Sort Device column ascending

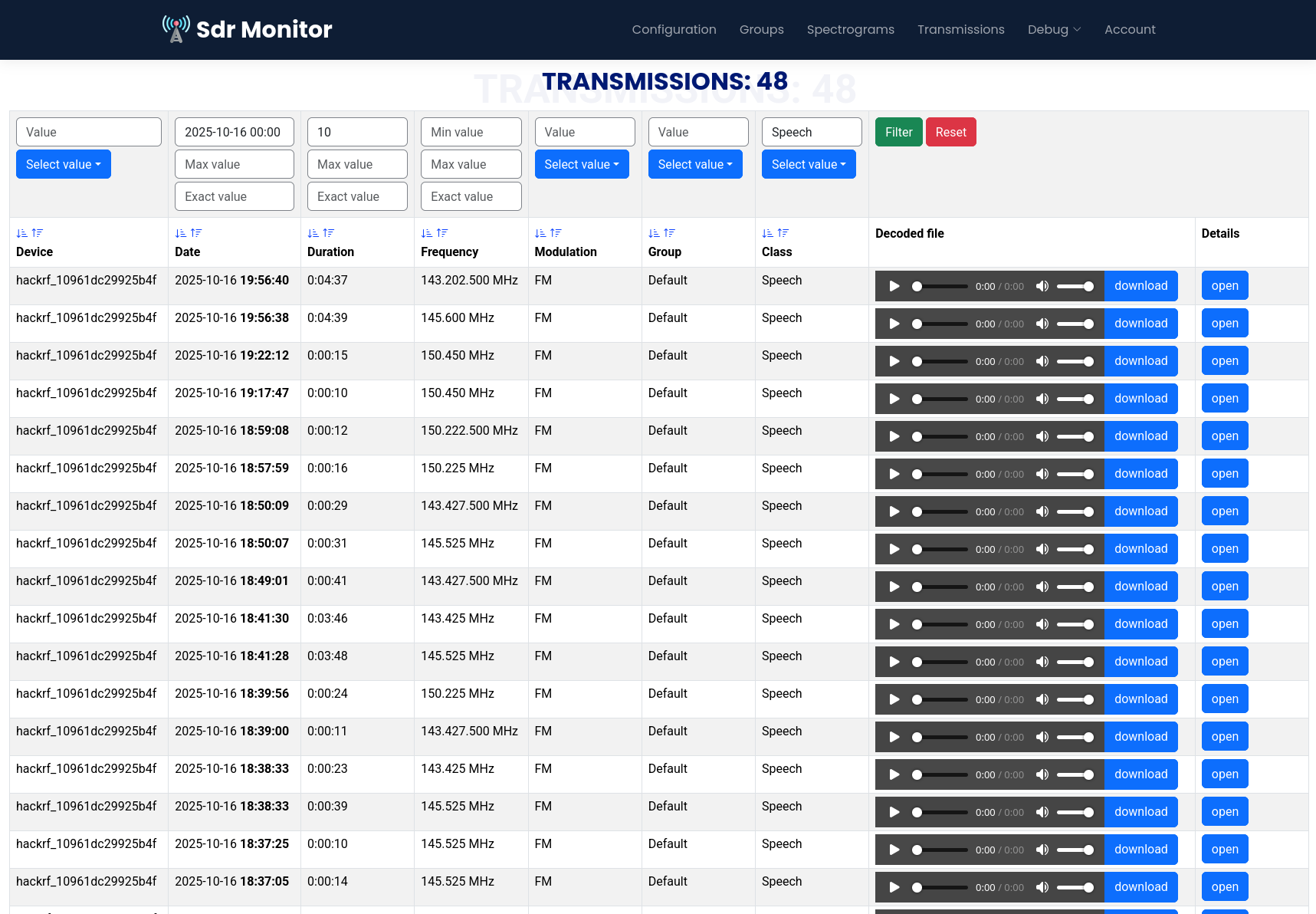click(21, 233)
